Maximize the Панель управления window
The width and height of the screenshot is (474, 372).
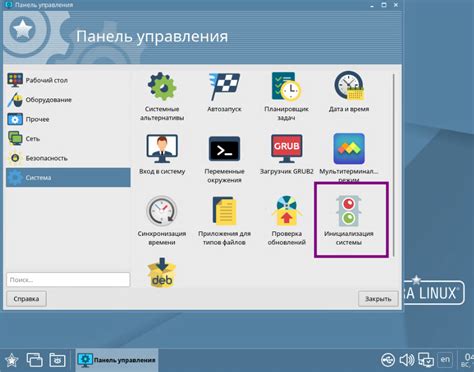[384, 5]
